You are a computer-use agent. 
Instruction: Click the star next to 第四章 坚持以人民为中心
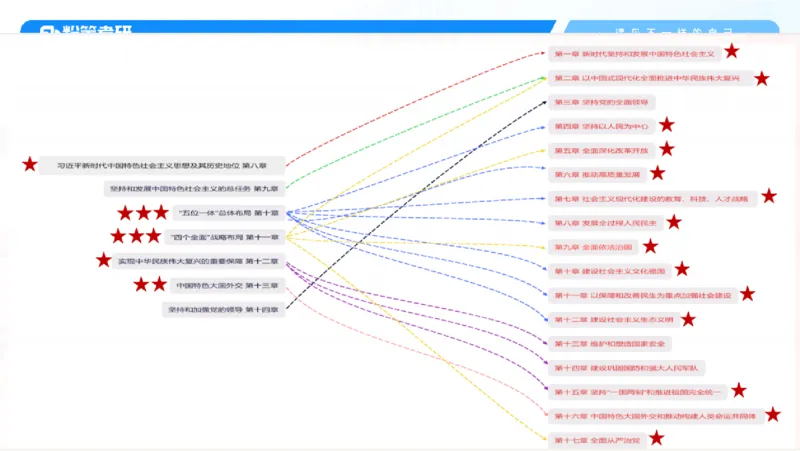(667, 126)
